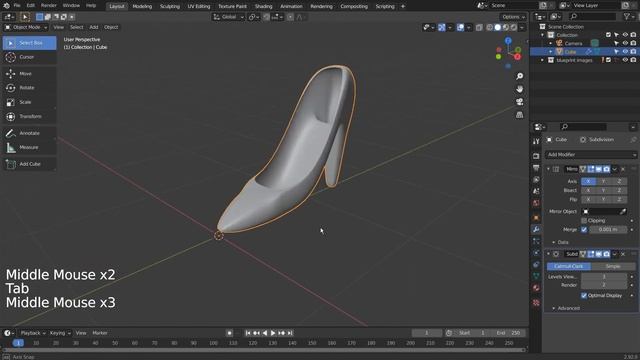
Task: Click the timeline End frame field
Action: click(508, 333)
